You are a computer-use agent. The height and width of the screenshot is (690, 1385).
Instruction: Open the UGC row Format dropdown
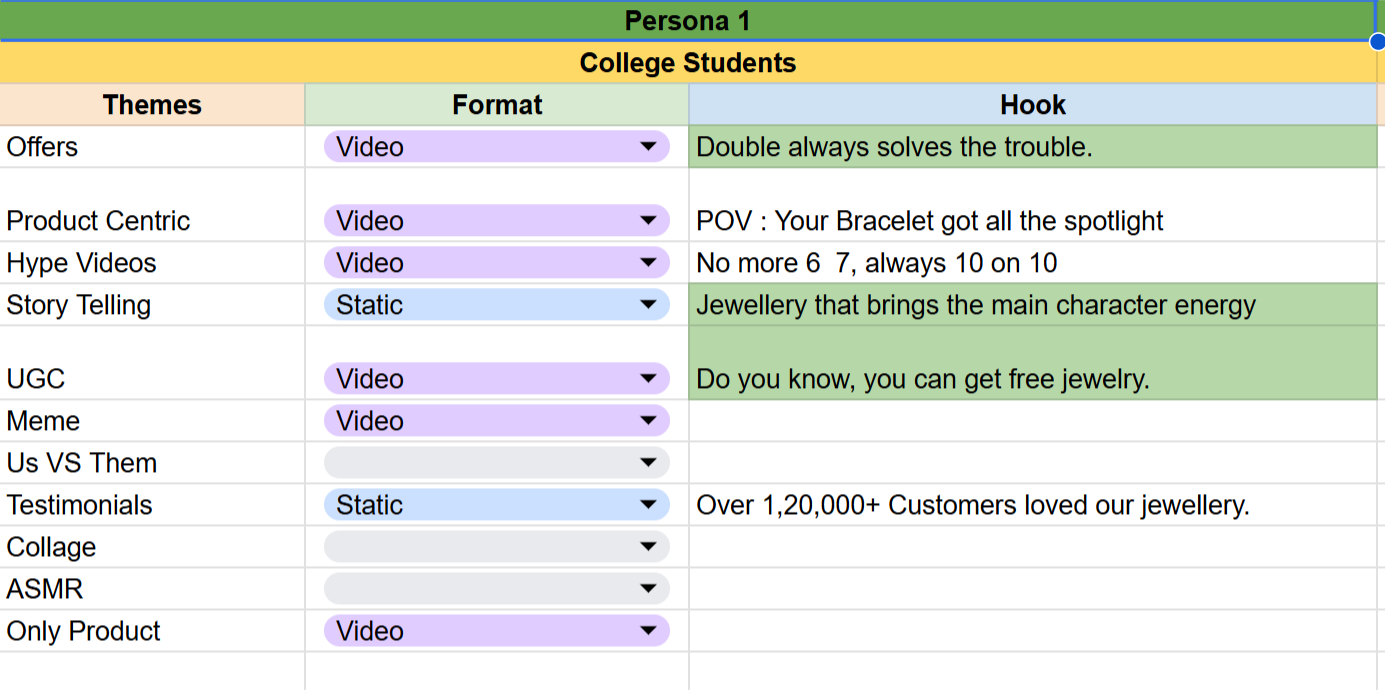point(648,379)
